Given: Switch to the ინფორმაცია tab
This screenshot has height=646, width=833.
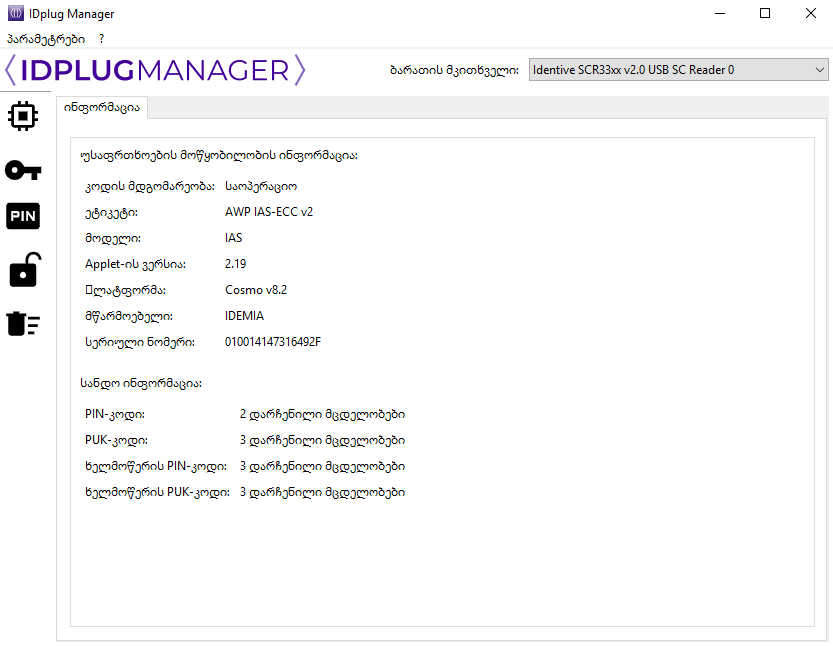Looking at the screenshot, I should pyautogui.click(x=103, y=107).
